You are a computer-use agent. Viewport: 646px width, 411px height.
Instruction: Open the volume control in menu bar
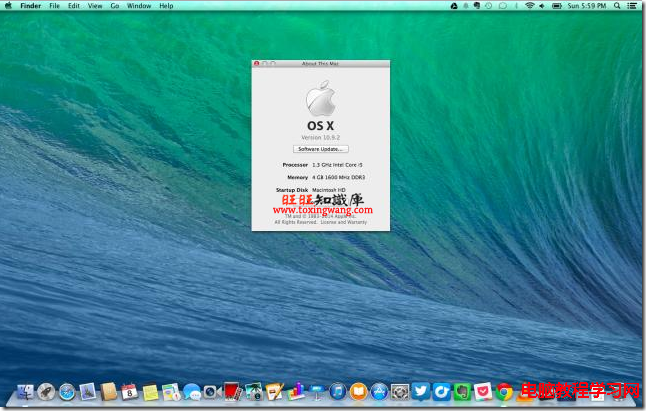[x=542, y=6]
